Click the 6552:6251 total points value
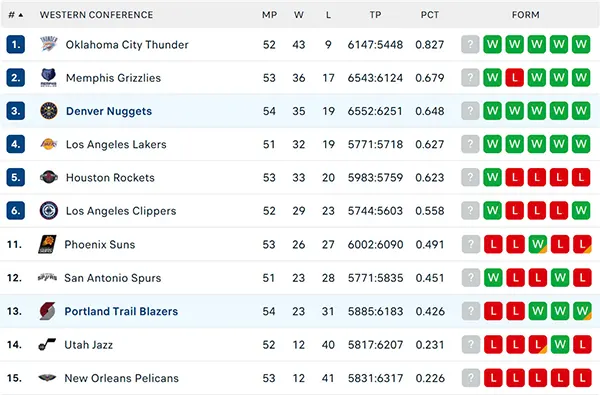600x395 pixels. point(375,111)
